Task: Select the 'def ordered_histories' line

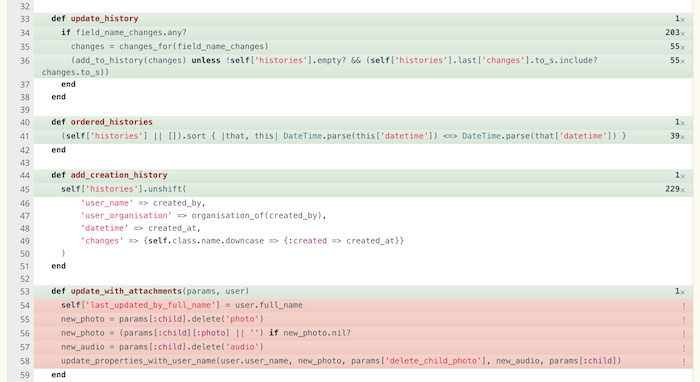Action: pyautogui.click(x=363, y=122)
